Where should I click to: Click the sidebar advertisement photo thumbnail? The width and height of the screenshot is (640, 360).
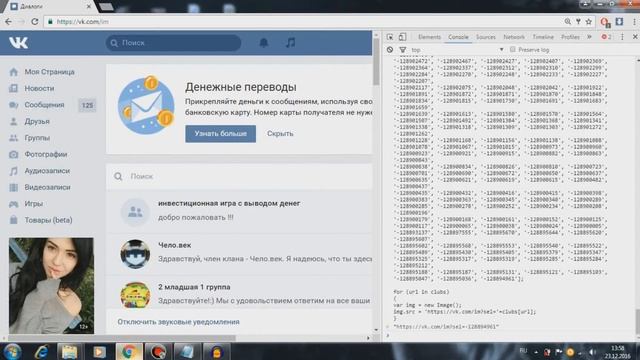(51, 286)
